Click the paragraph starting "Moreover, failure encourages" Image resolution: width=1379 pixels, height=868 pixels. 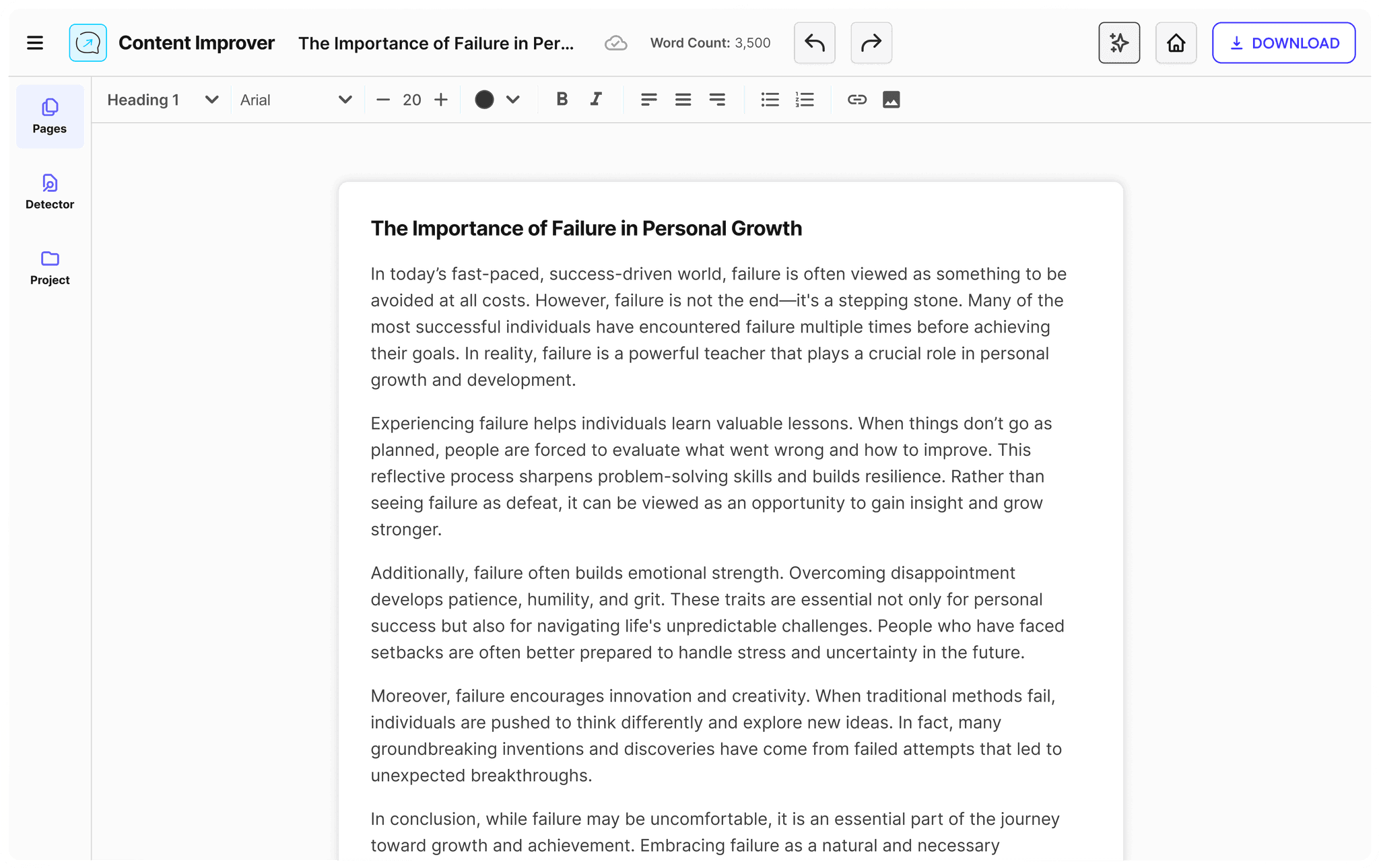point(716,735)
